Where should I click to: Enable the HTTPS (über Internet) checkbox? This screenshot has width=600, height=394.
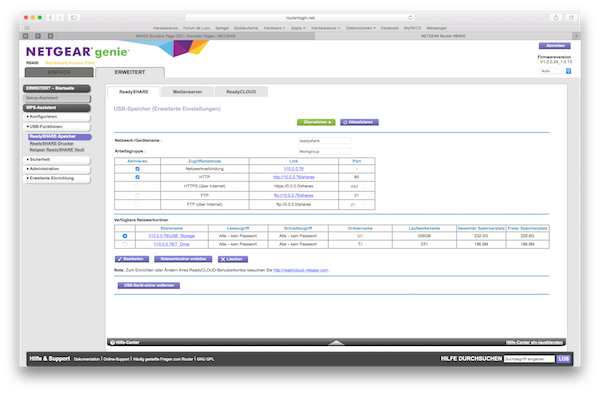137,186
